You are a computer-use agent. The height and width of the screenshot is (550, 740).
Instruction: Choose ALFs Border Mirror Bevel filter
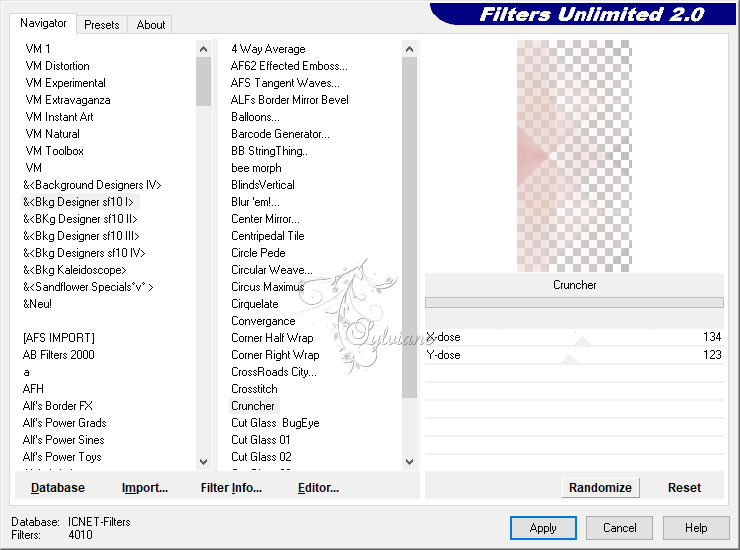(290, 100)
